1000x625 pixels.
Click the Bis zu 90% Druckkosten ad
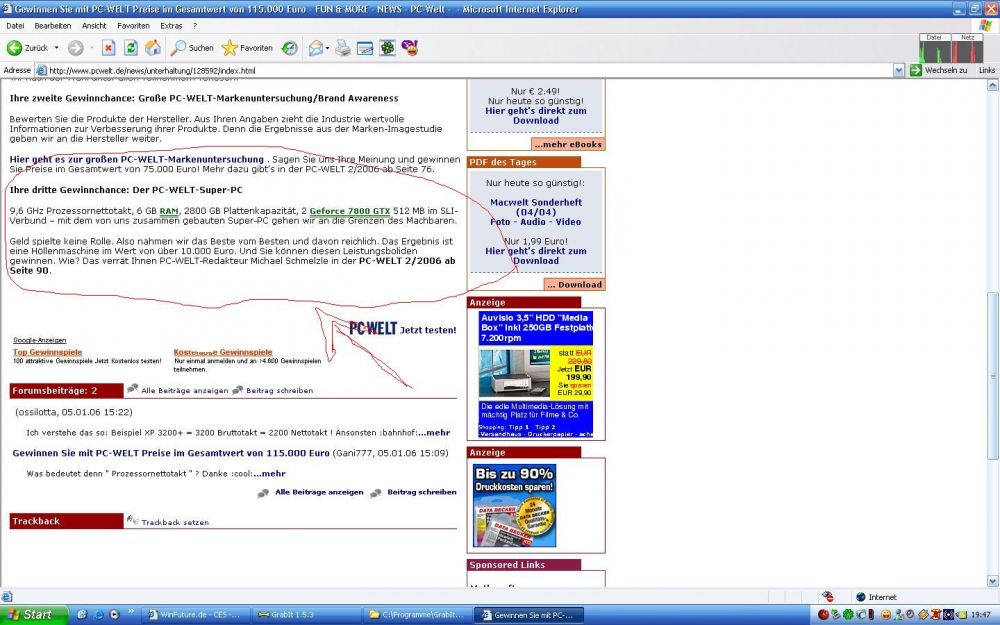pos(514,505)
